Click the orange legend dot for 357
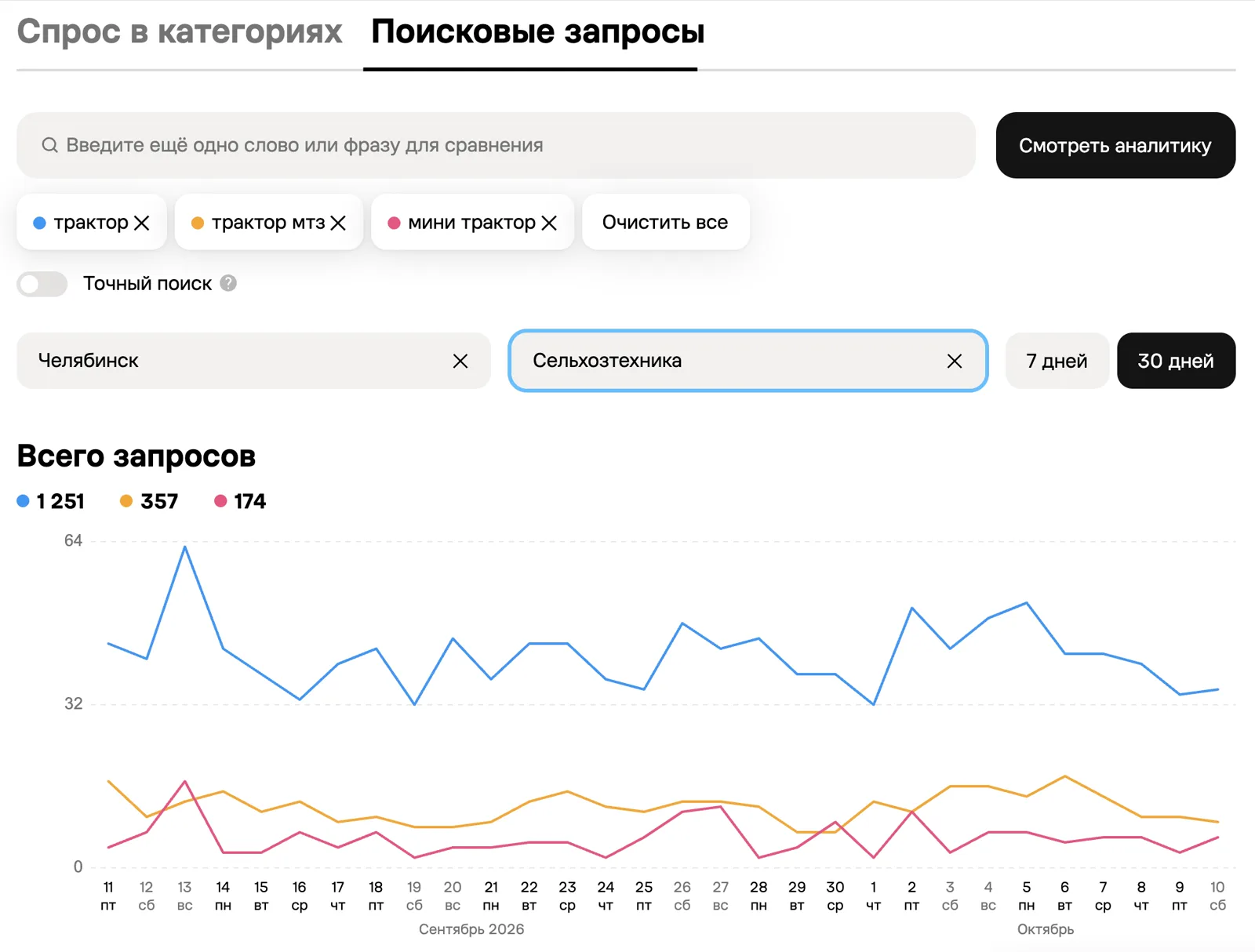Screen dimensions: 1255x952 tap(126, 501)
